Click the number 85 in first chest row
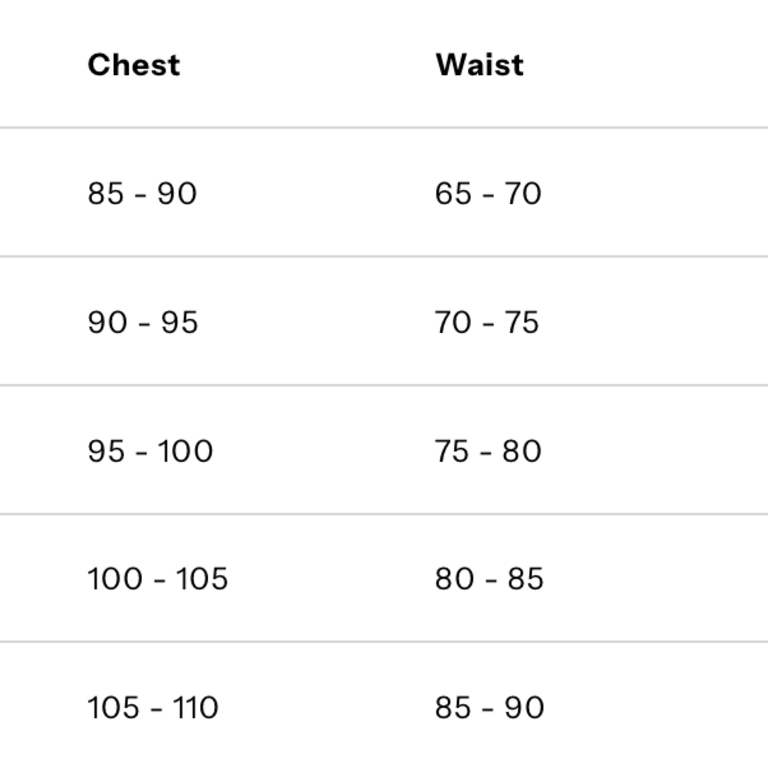Viewport: 768px width, 768px height. [105, 193]
